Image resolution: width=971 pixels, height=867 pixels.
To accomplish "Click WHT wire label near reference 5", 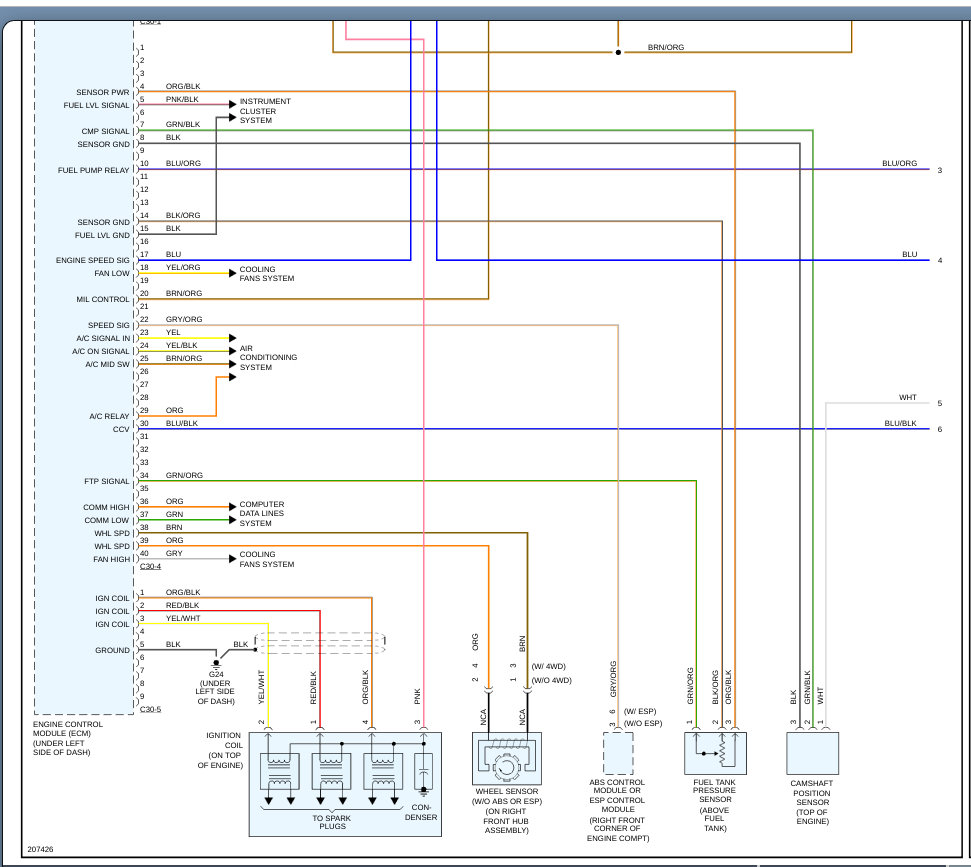I will pos(908,398).
